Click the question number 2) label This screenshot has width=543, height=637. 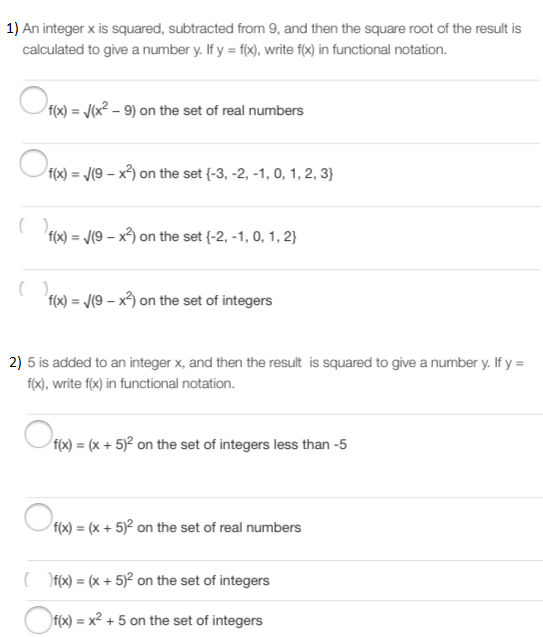click(15, 362)
